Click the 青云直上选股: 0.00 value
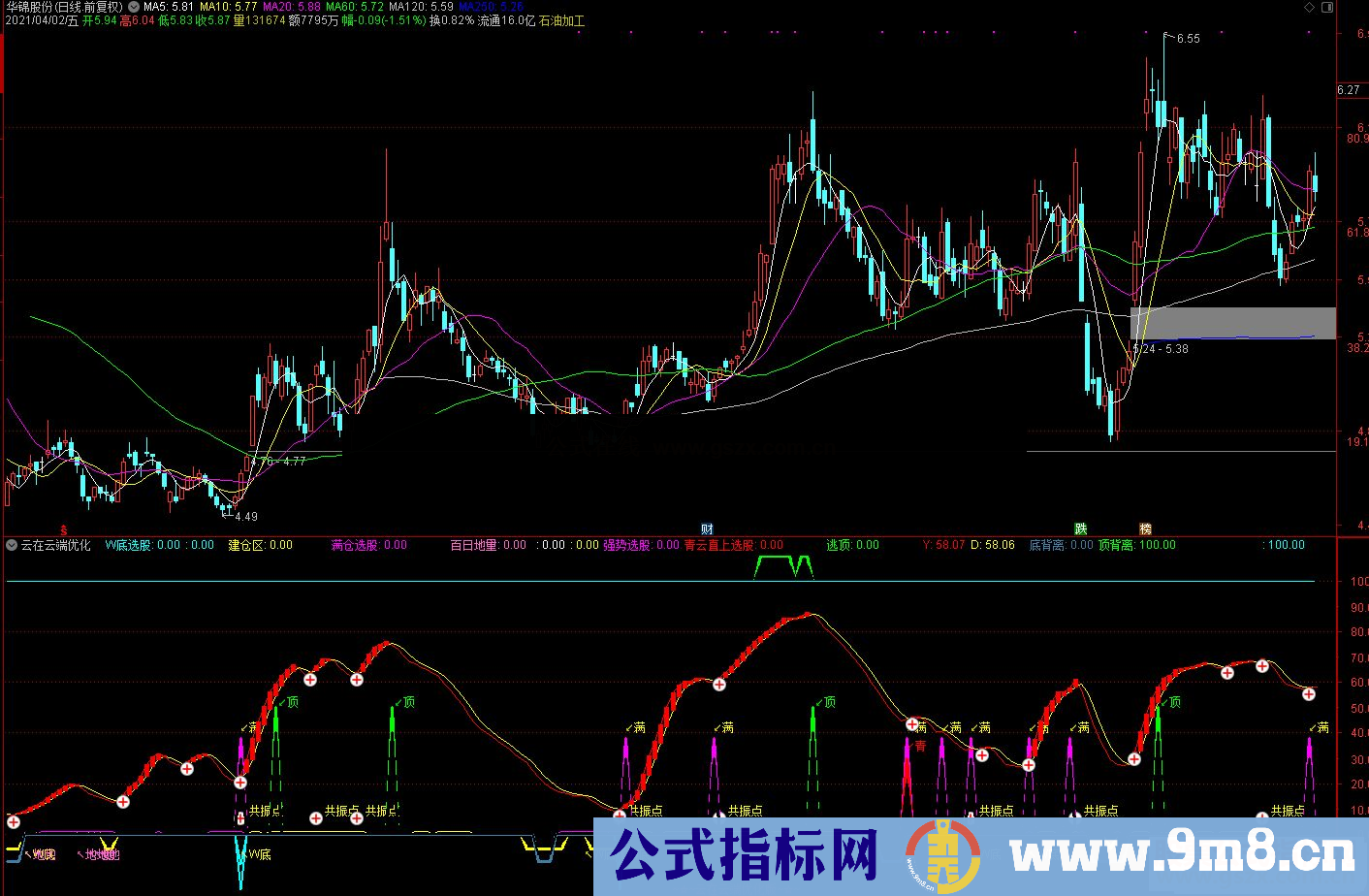This screenshot has width=1369, height=896. click(x=734, y=545)
